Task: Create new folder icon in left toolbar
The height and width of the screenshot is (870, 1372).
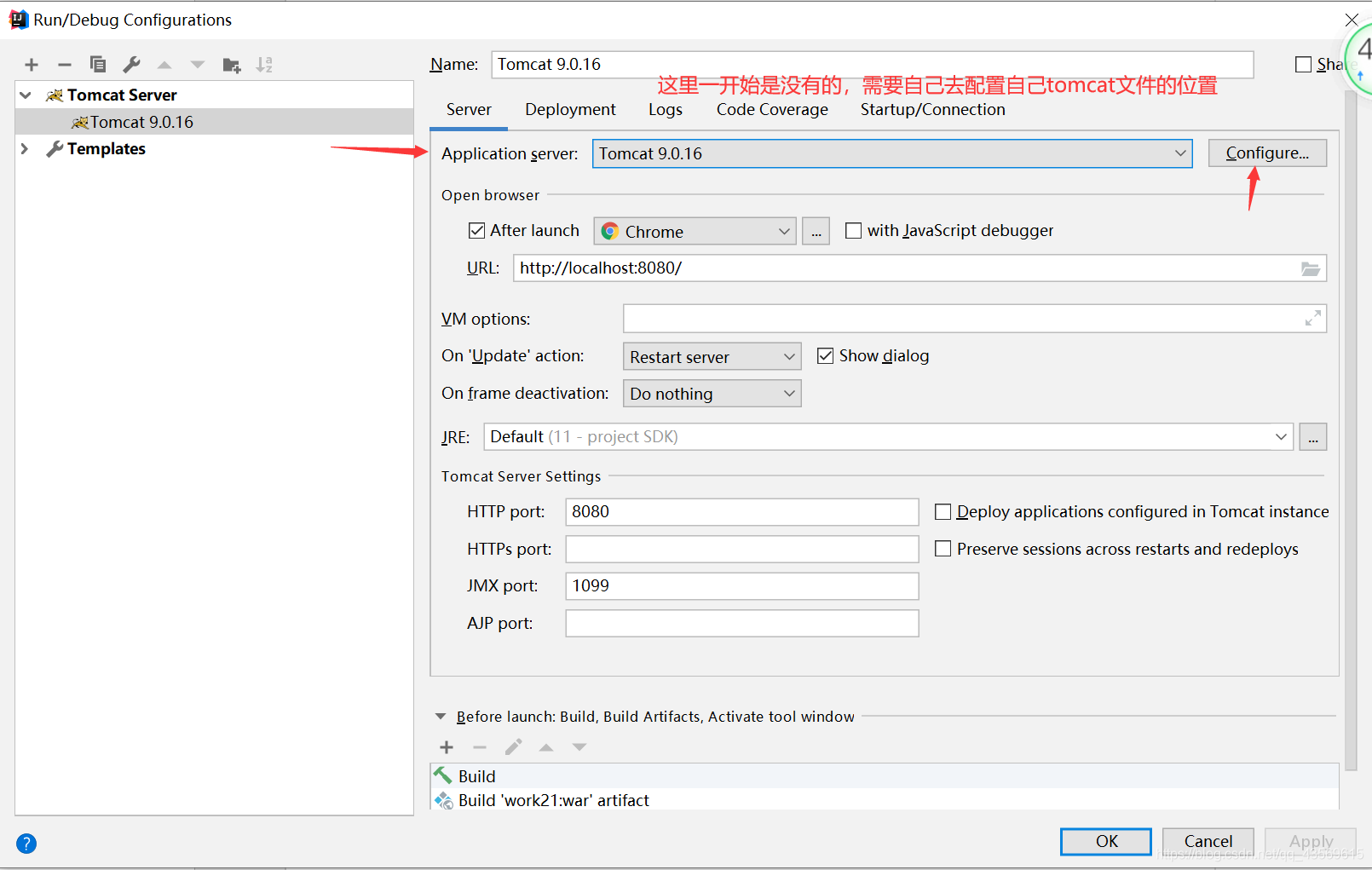Action: point(232,65)
